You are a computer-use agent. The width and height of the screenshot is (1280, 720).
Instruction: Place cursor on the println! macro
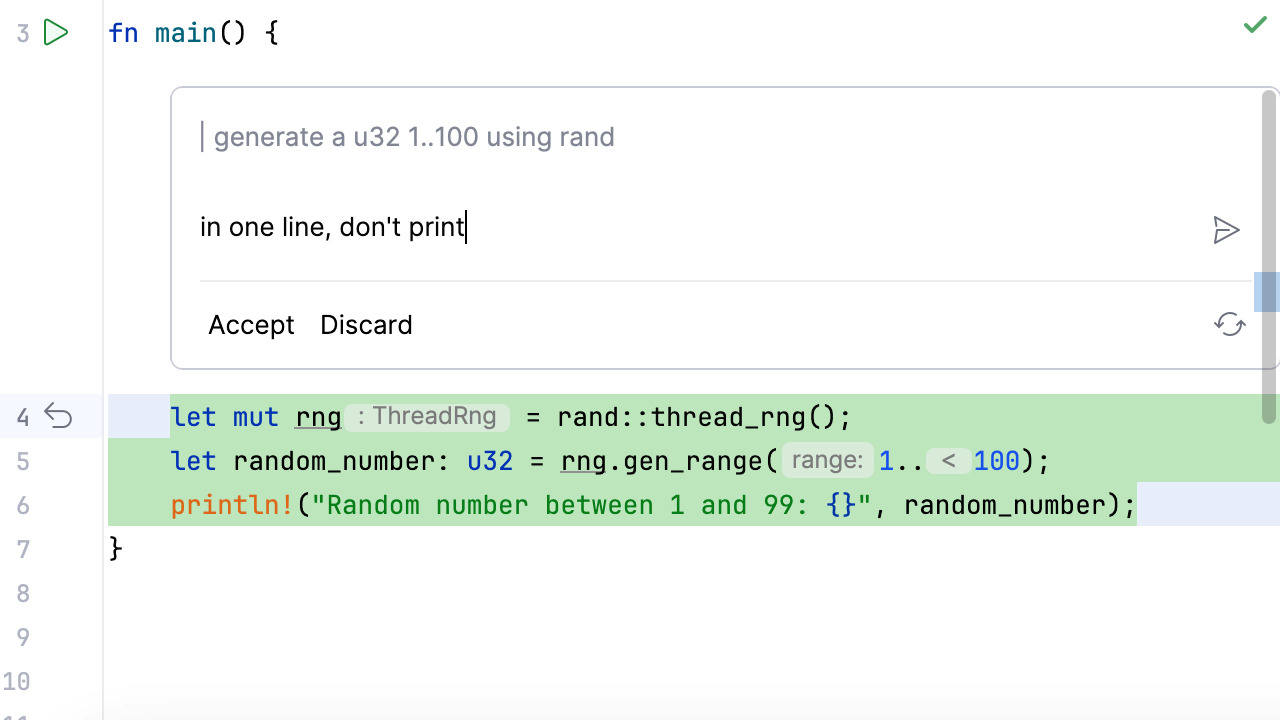click(233, 505)
